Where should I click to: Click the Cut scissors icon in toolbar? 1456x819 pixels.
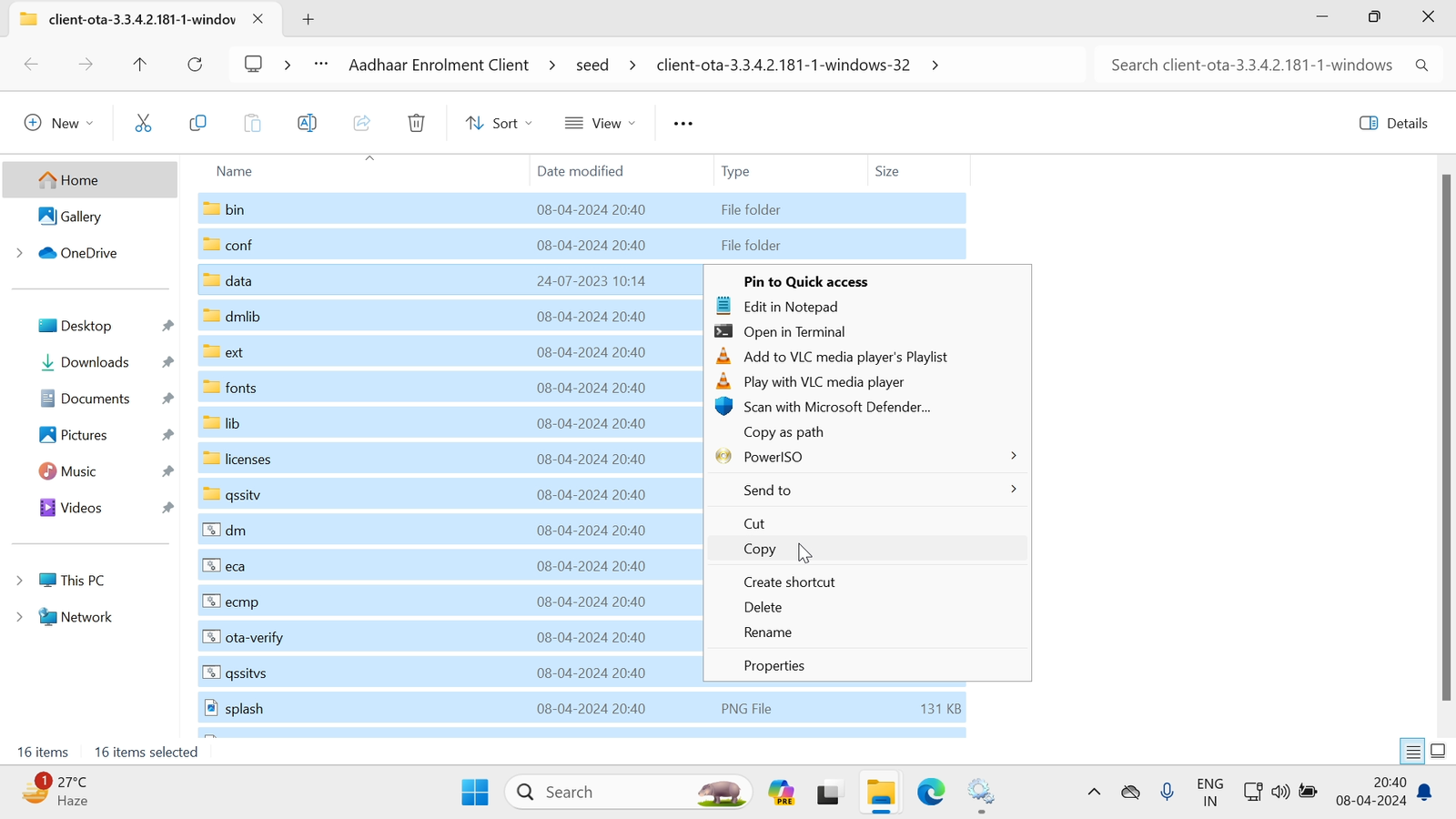(x=143, y=123)
